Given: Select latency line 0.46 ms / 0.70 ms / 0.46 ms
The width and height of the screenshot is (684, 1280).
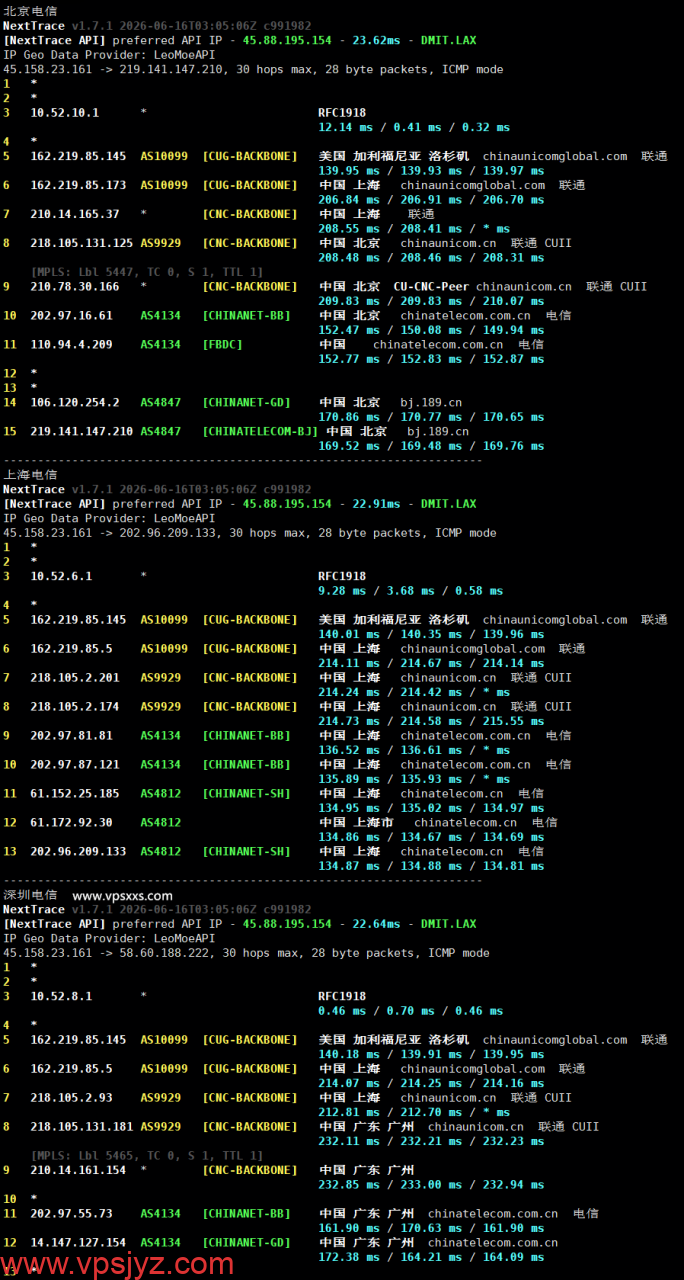Looking at the screenshot, I should click(411, 1011).
